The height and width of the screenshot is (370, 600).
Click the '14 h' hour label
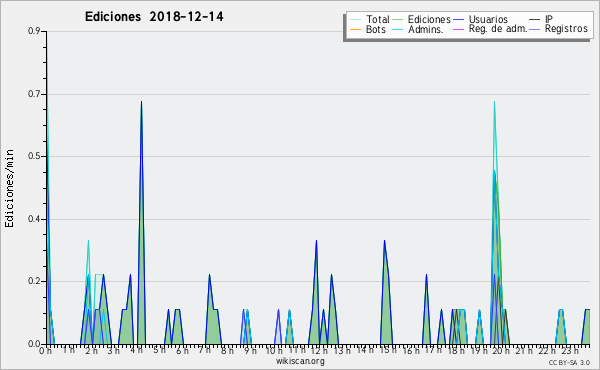click(x=365, y=350)
